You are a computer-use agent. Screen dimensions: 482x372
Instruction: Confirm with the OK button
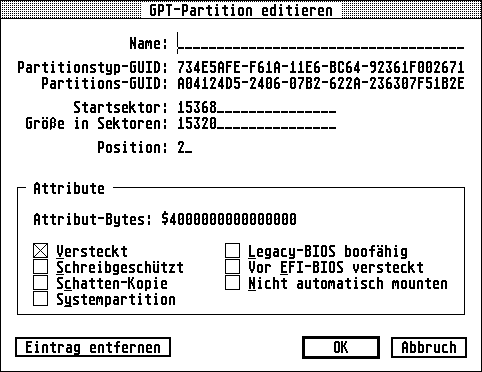pos(341,347)
